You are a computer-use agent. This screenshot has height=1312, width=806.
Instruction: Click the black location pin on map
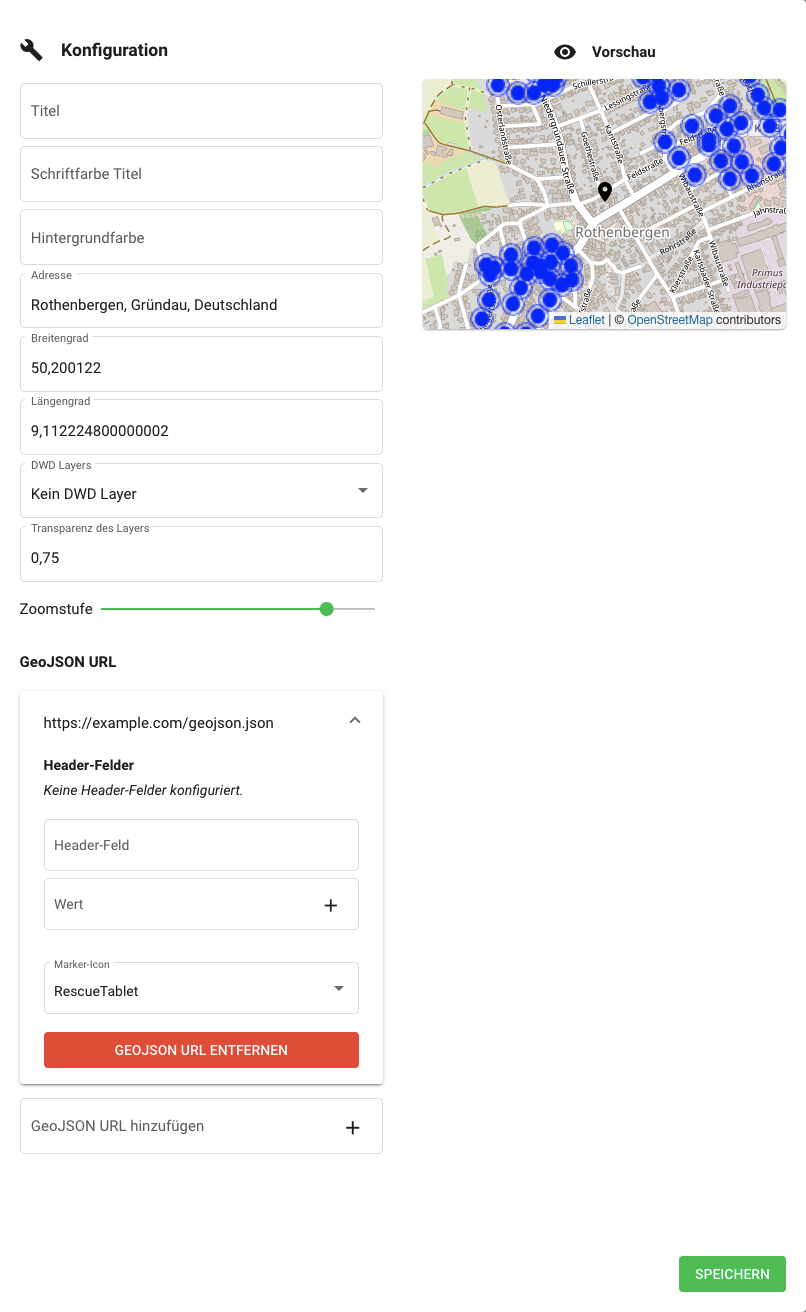604,191
